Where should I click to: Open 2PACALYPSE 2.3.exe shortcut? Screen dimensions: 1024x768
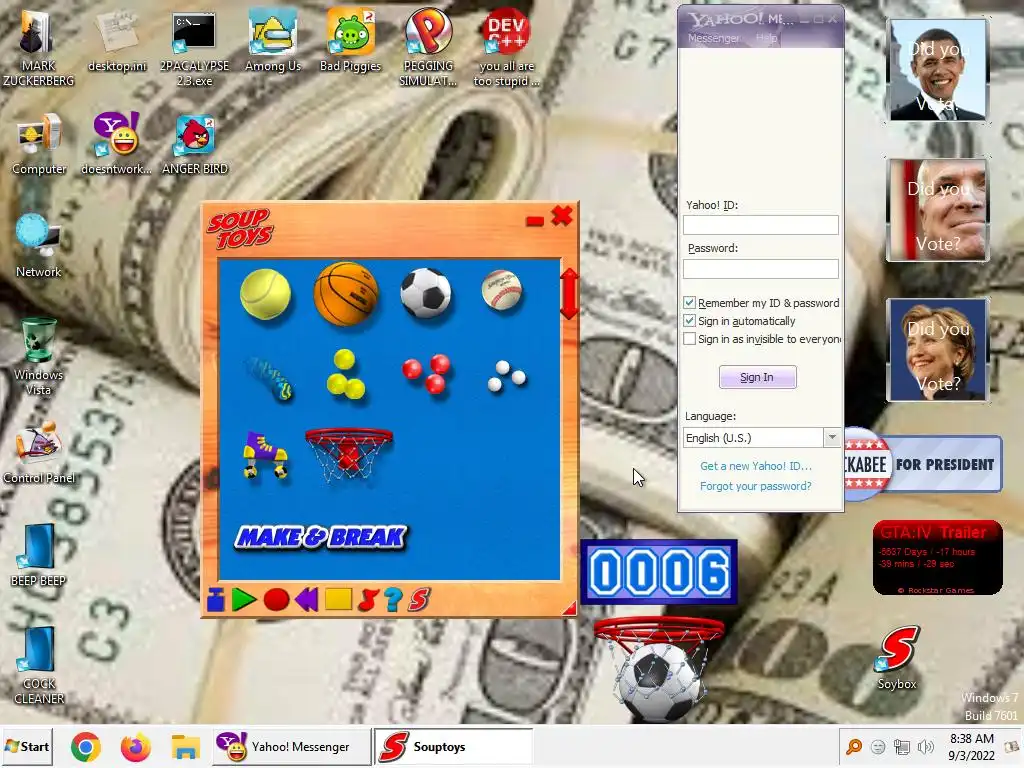point(194,50)
